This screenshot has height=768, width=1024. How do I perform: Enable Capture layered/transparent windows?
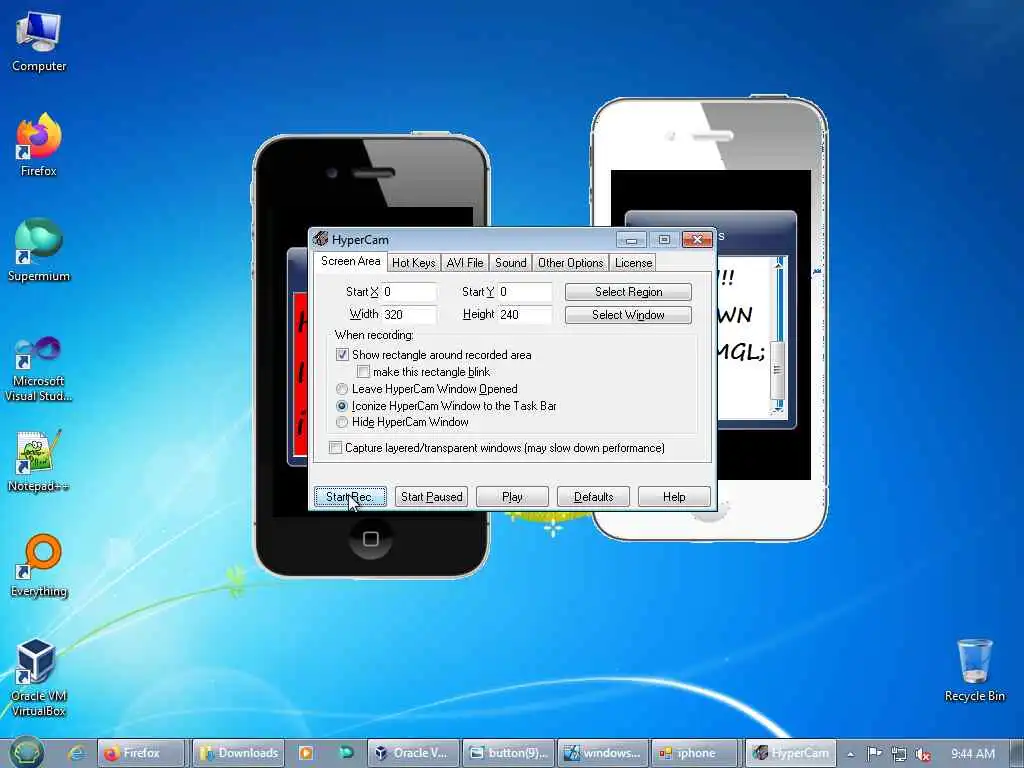pos(336,448)
